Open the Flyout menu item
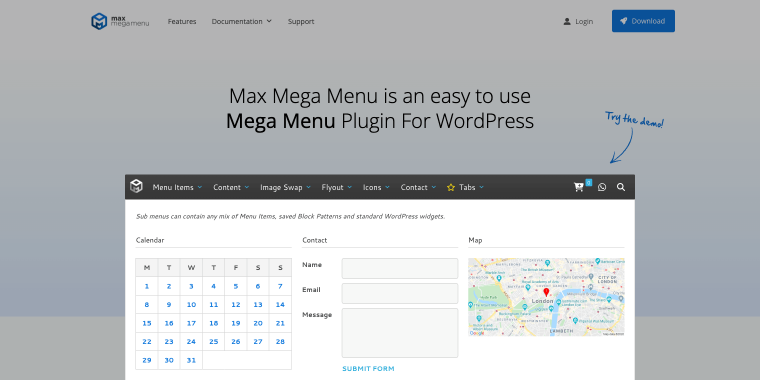This screenshot has width=760, height=380. tap(337, 187)
